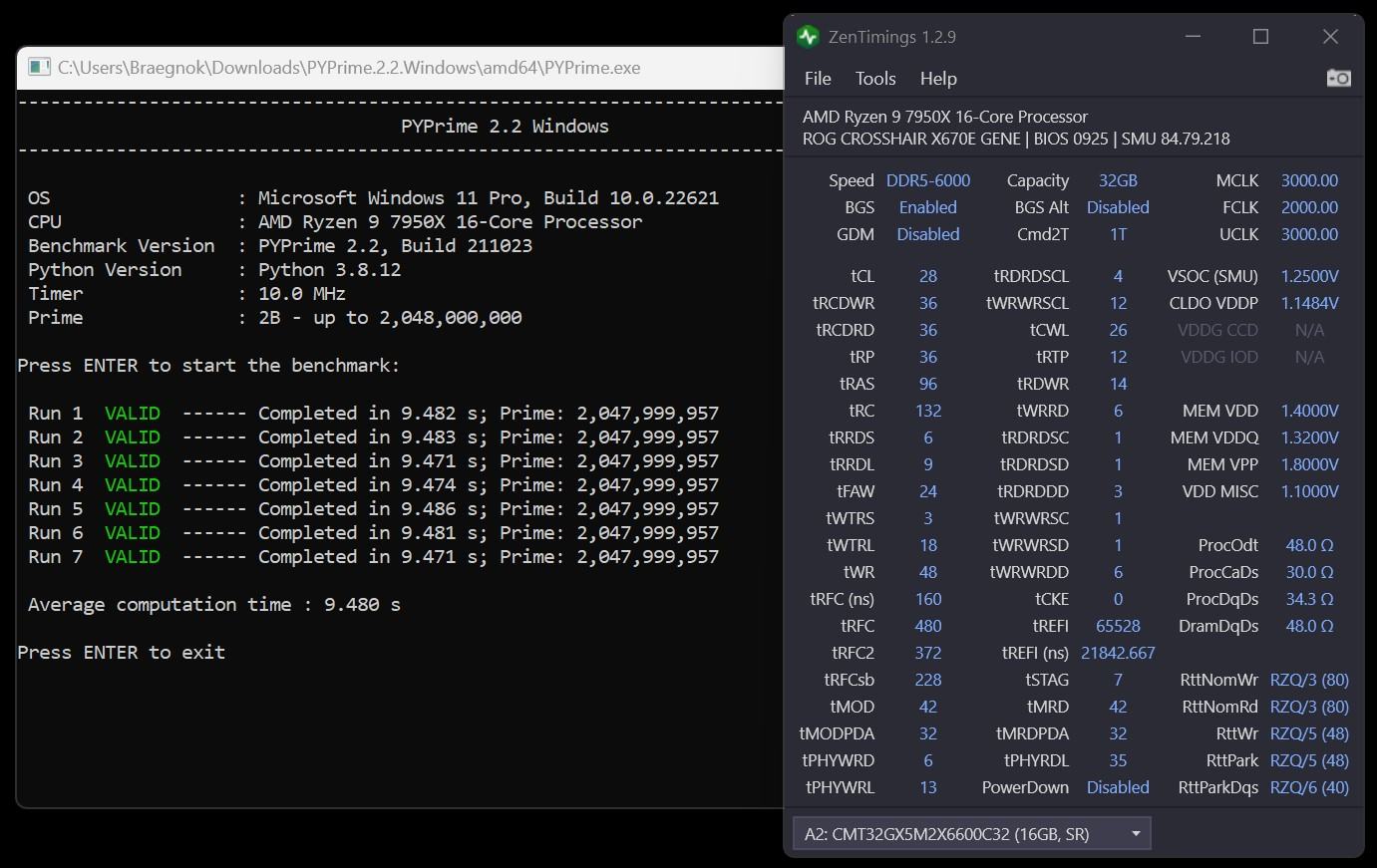Click the tCWL value 26
The width and height of the screenshot is (1377, 868).
pyautogui.click(x=1118, y=330)
